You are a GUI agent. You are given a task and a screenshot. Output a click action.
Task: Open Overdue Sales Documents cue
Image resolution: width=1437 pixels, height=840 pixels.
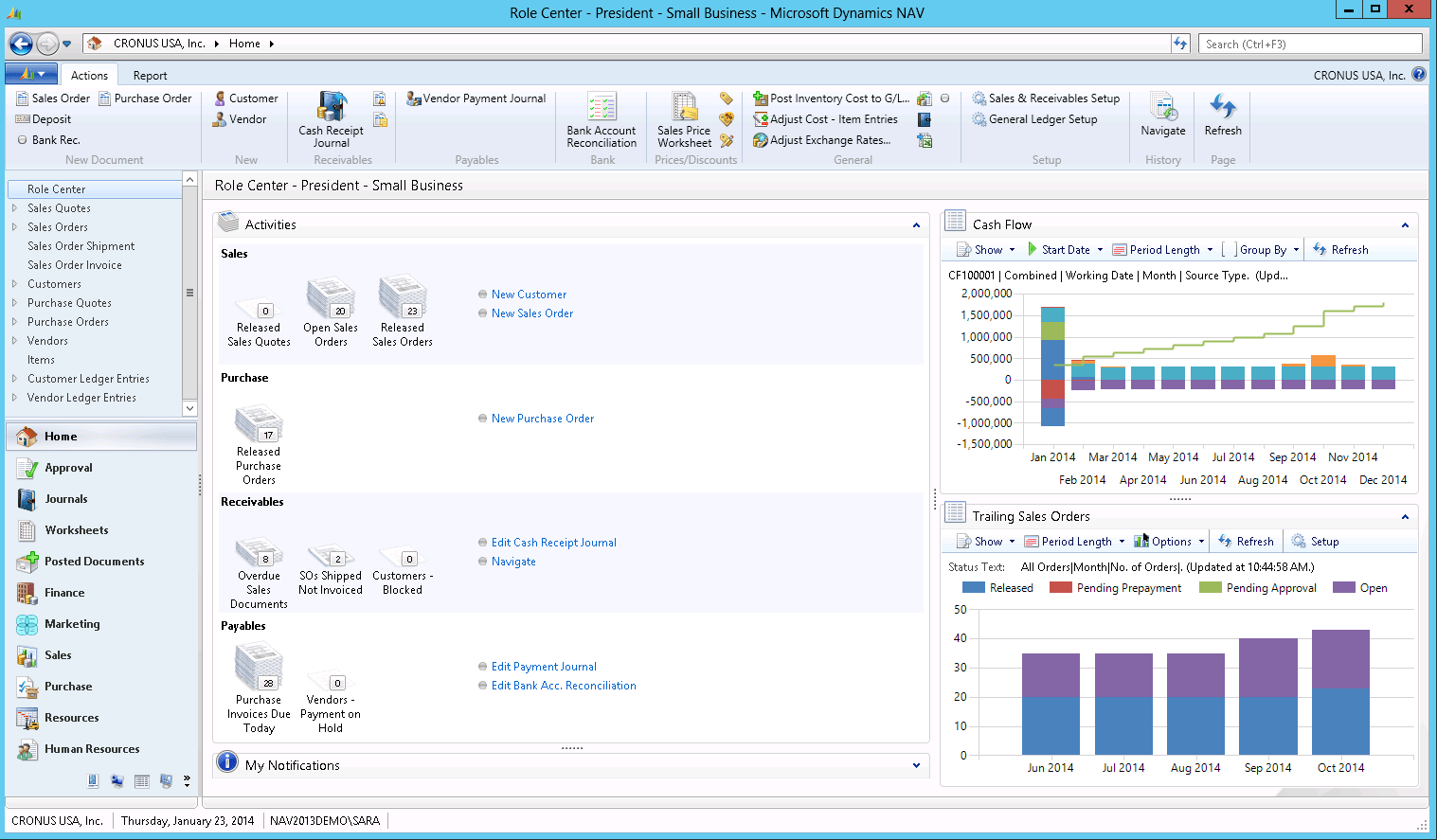tap(259, 574)
